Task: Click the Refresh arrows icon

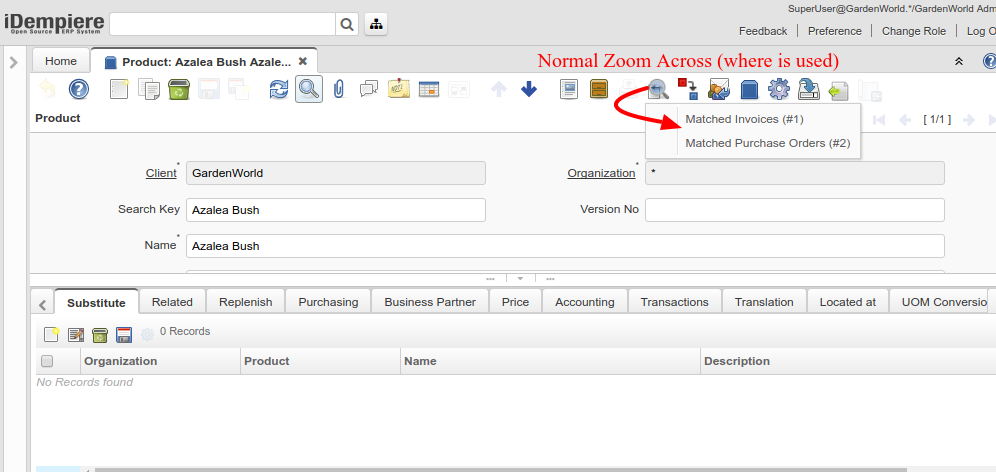Action: tap(279, 89)
